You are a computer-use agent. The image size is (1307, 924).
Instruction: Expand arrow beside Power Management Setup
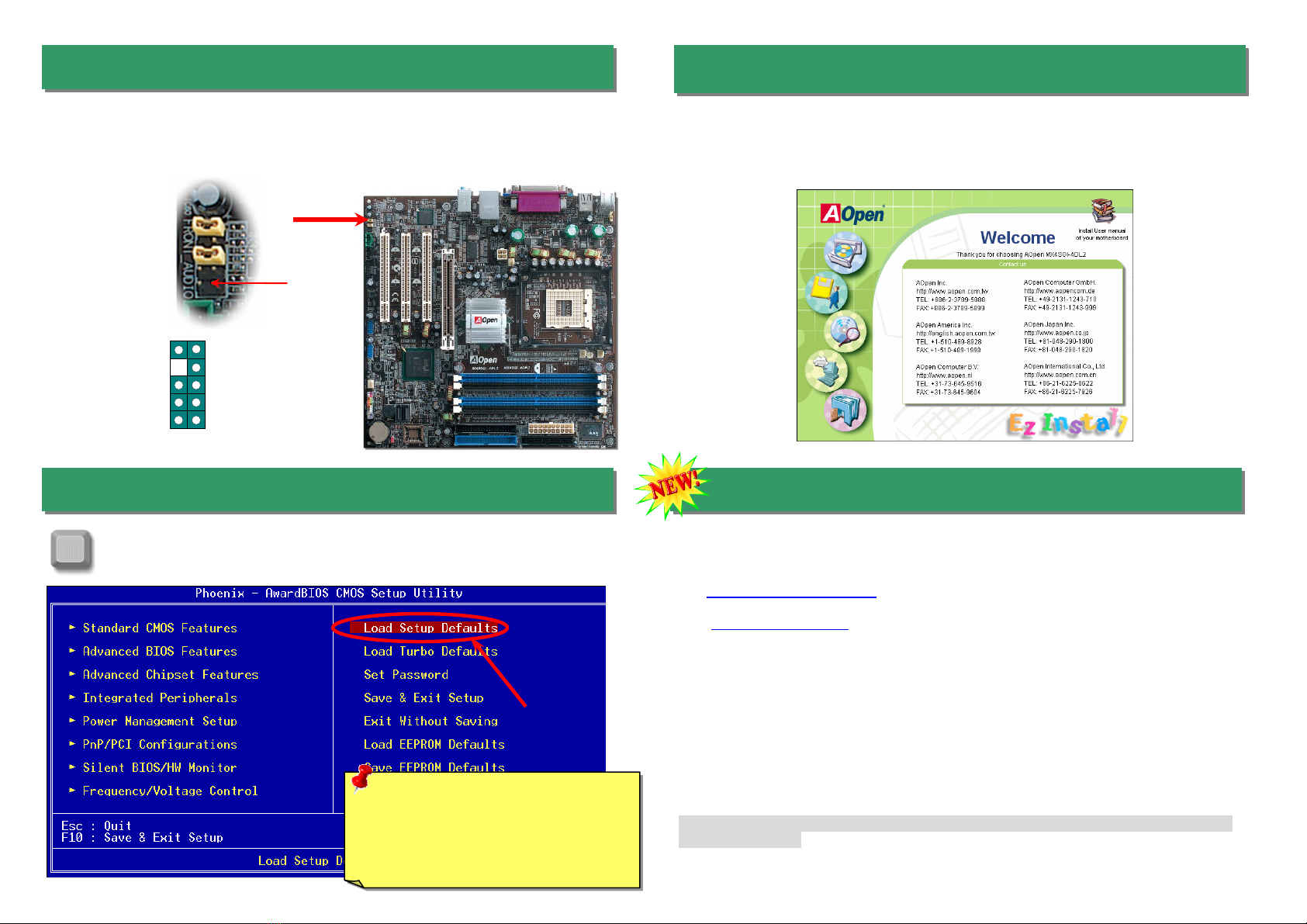coord(72,720)
